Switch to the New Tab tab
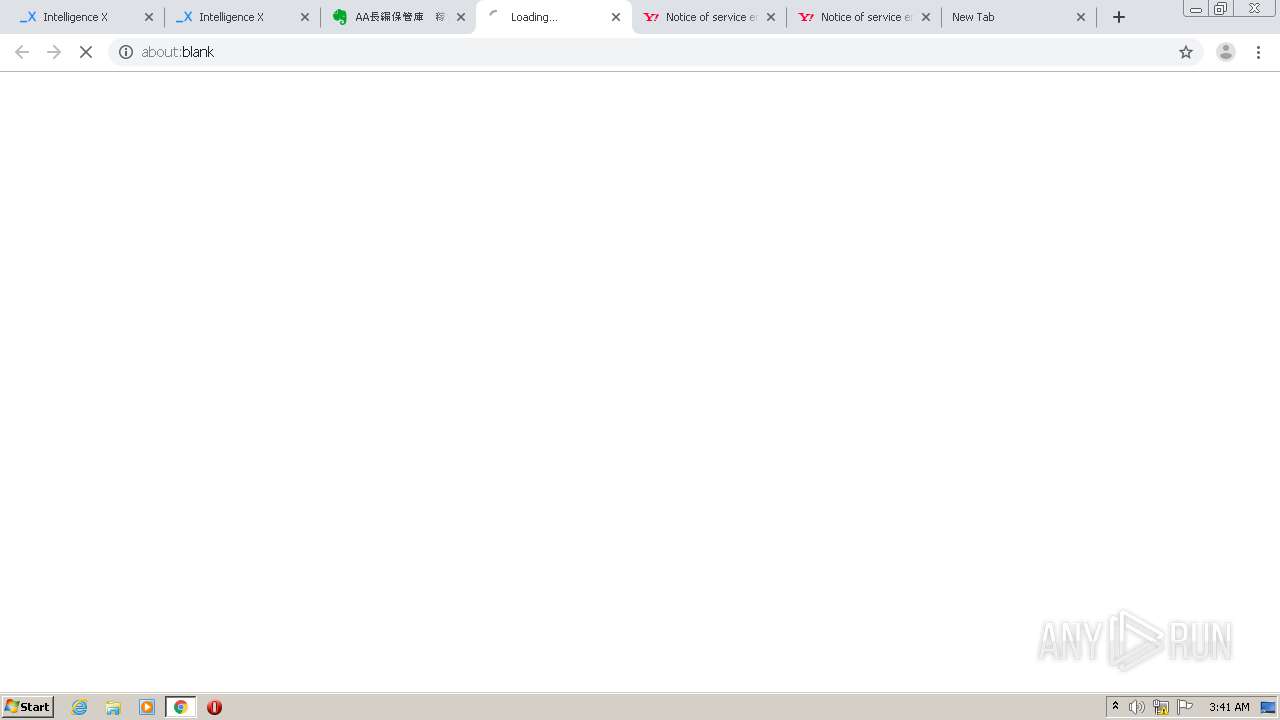 pyautogui.click(x=1018, y=17)
